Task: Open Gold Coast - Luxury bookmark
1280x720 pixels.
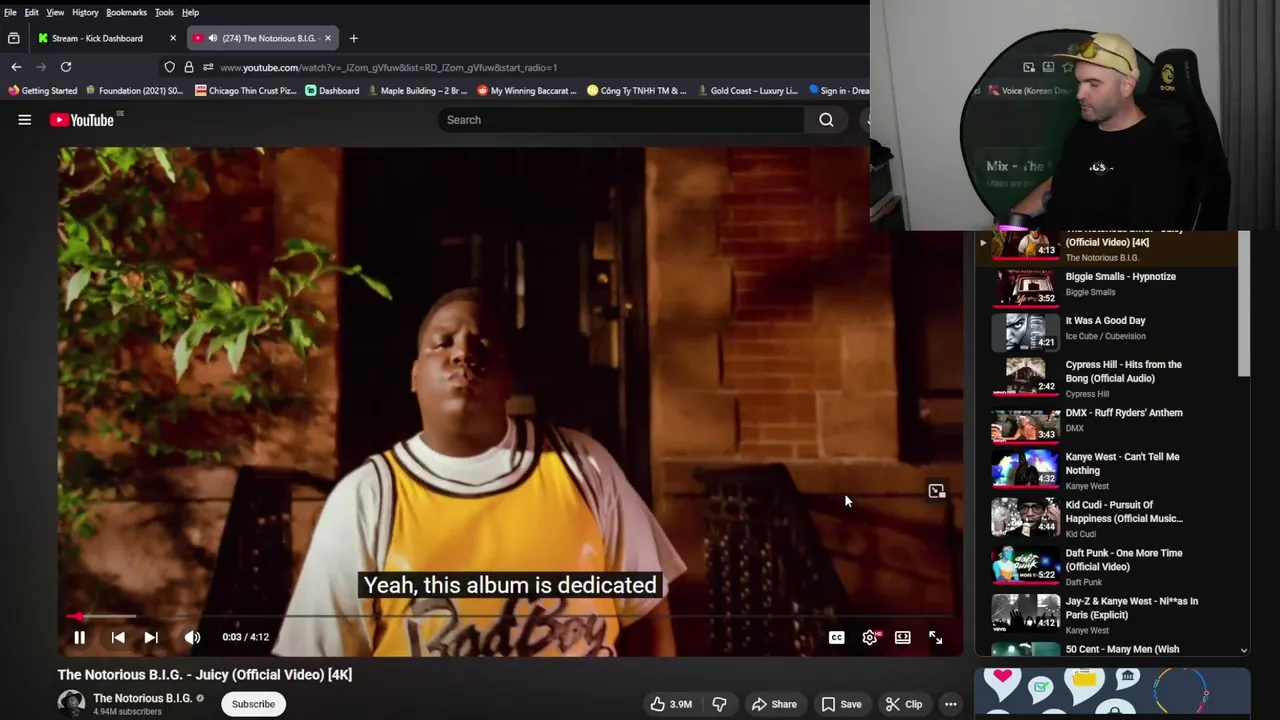Action: pos(747,91)
